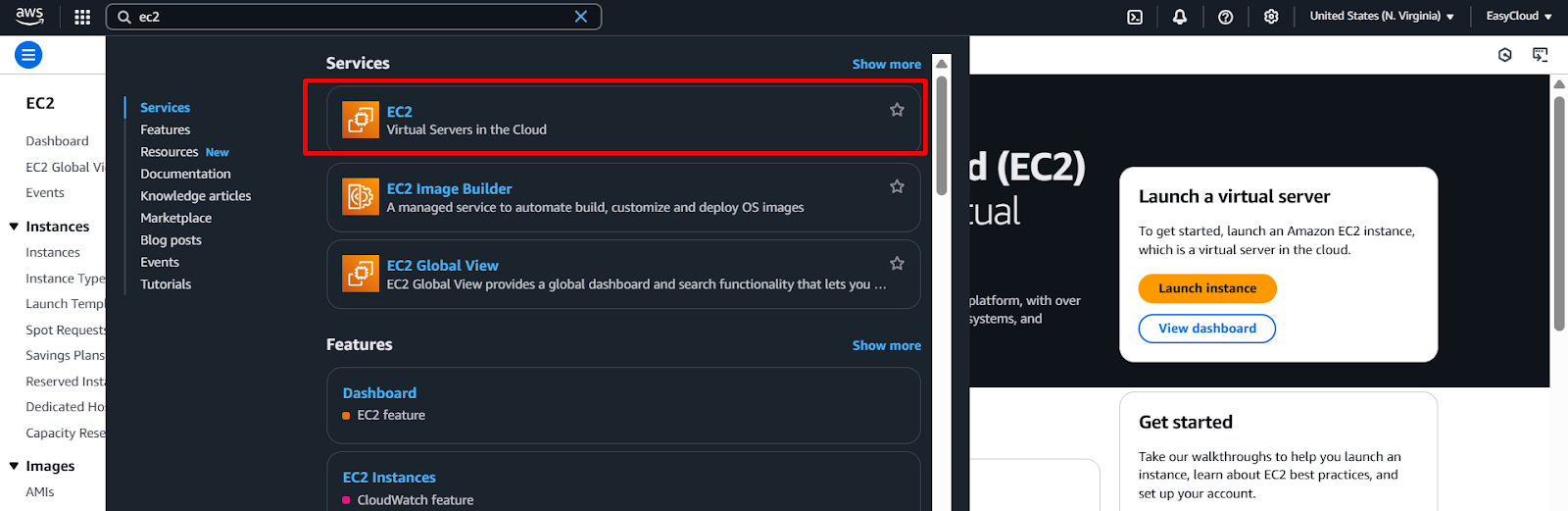Open Events in the EC2 sidebar
The image size is (1568, 511).
pos(45,192)
